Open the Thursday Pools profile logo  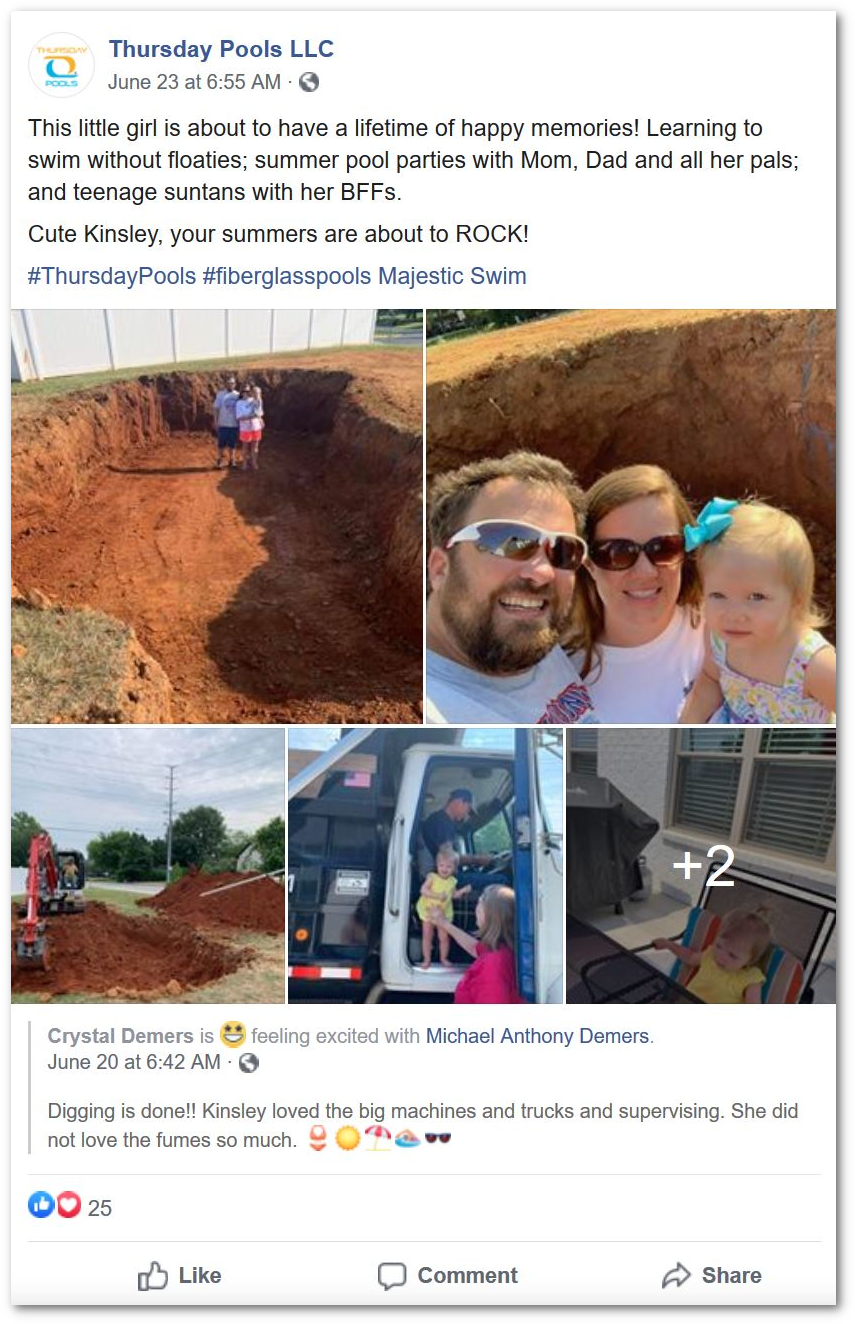tap(62, 65)
